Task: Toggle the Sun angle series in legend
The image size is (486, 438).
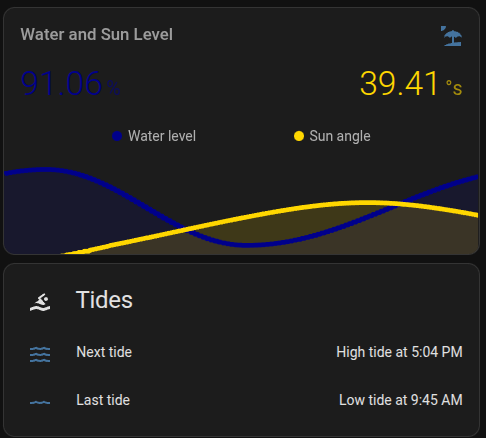Action: coord(332,136)
